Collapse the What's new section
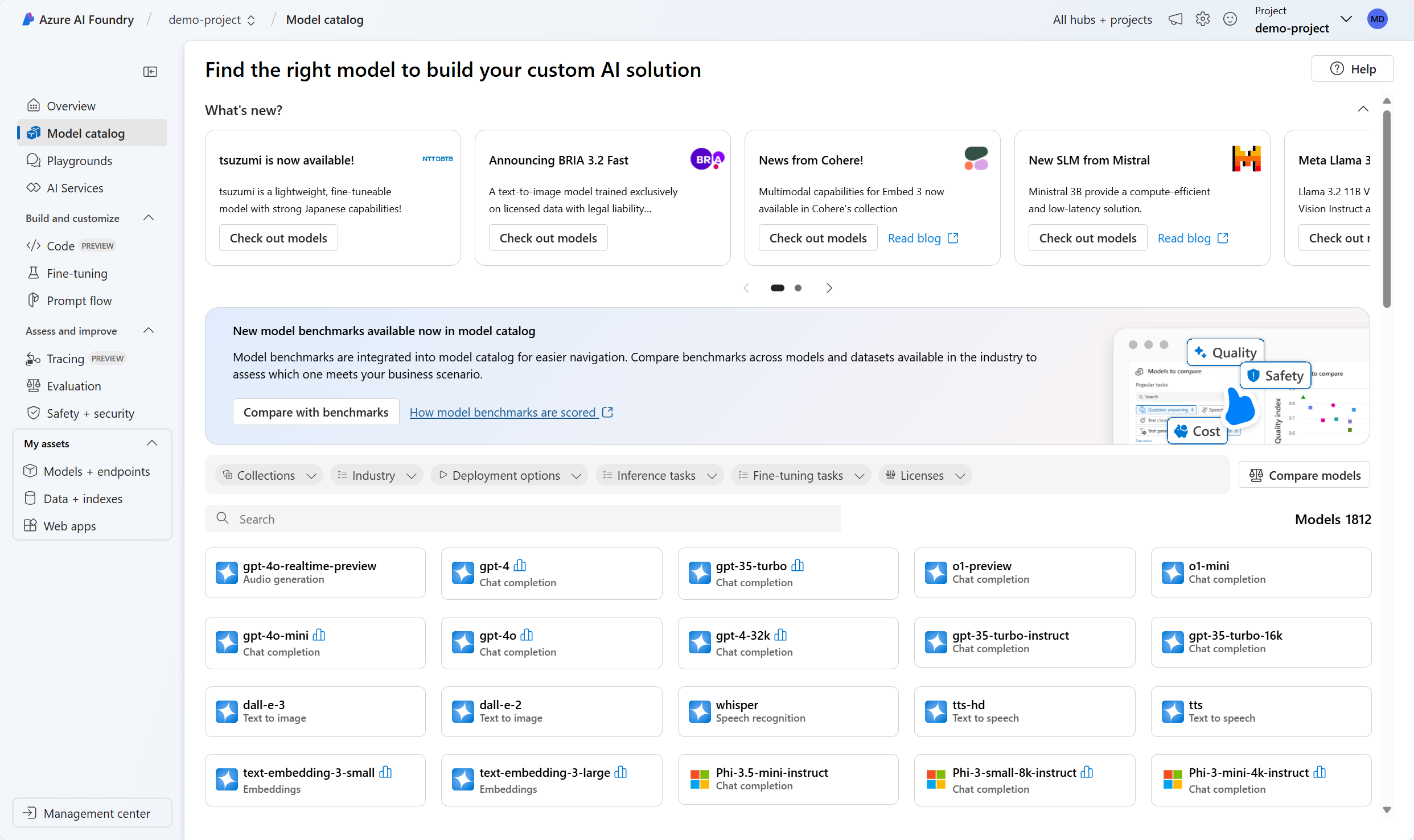This screenshot has height=840, width=1414. [x=1363, y=108]
